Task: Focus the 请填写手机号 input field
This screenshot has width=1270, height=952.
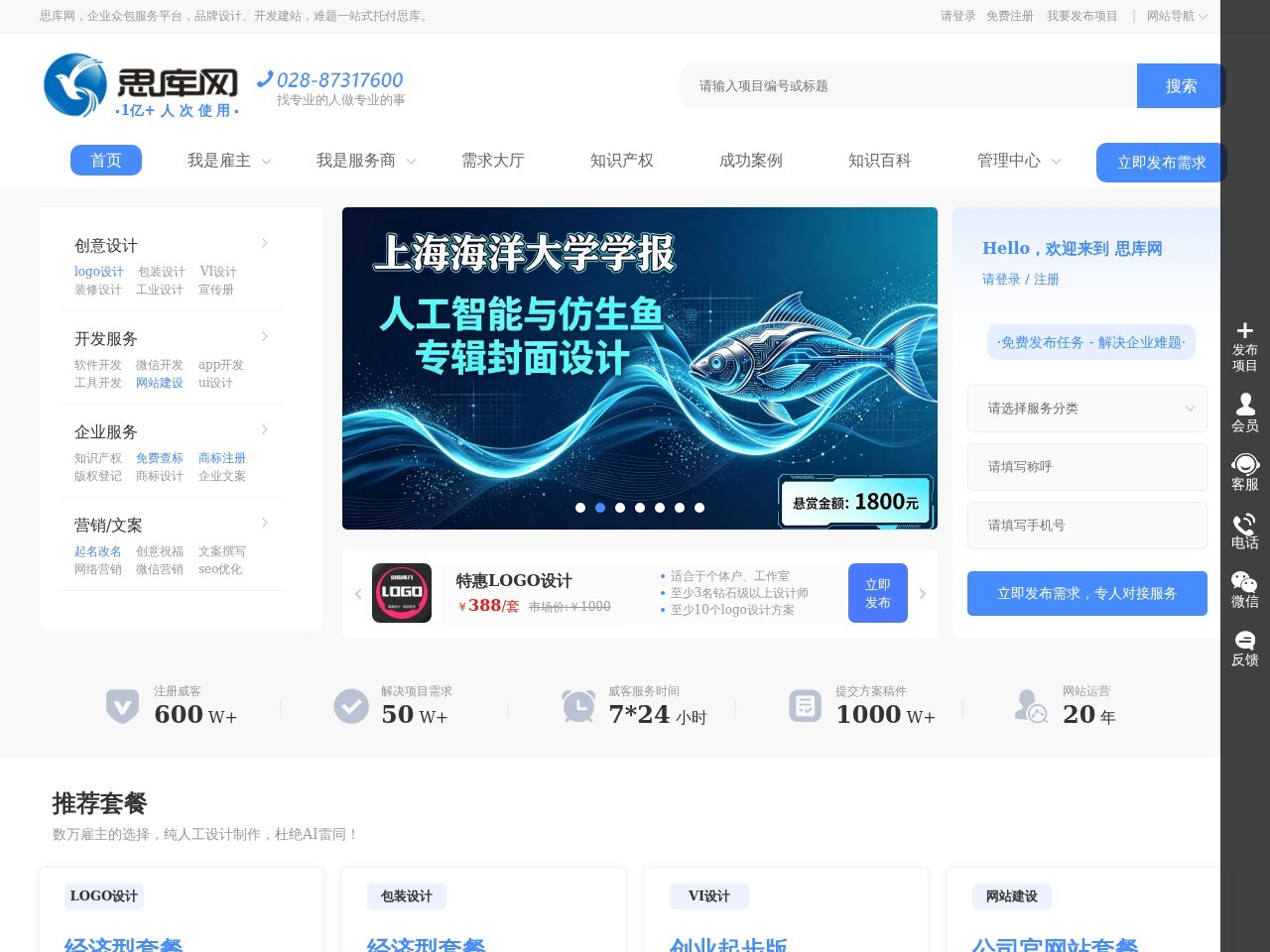Action: (x=1087, y=526)
